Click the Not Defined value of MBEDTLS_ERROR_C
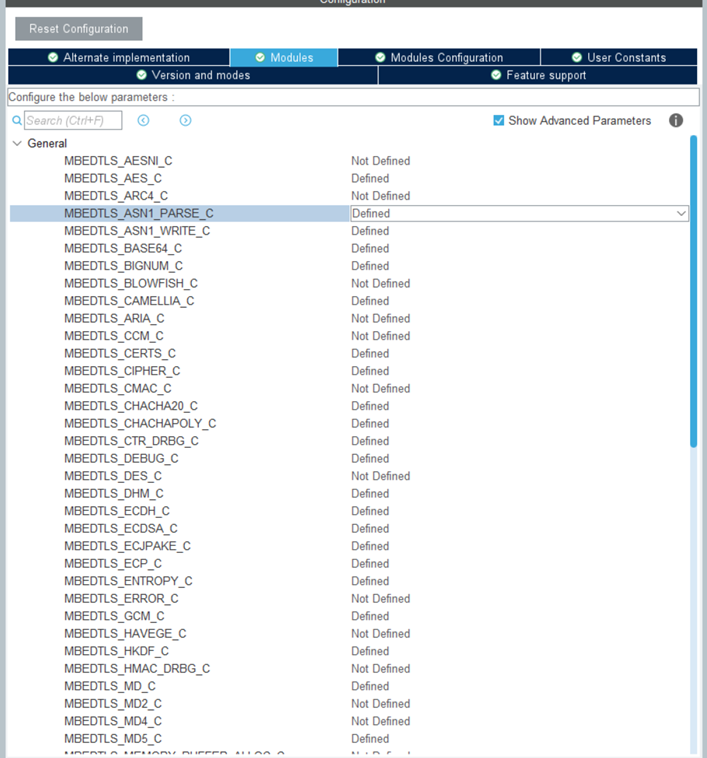707x758 pixels. click(381, 598)
